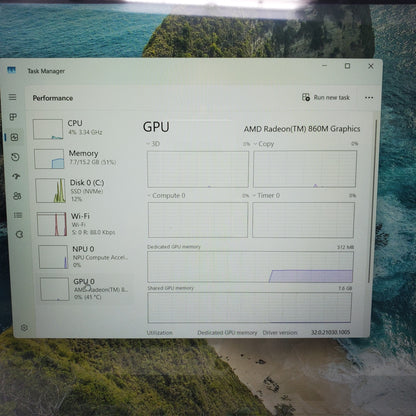The width and height of the screenshot is (416, 416).
Task: Open the Task Manager navigation hamburger menu
Action: pyautogui.click(x=12, y=97)
